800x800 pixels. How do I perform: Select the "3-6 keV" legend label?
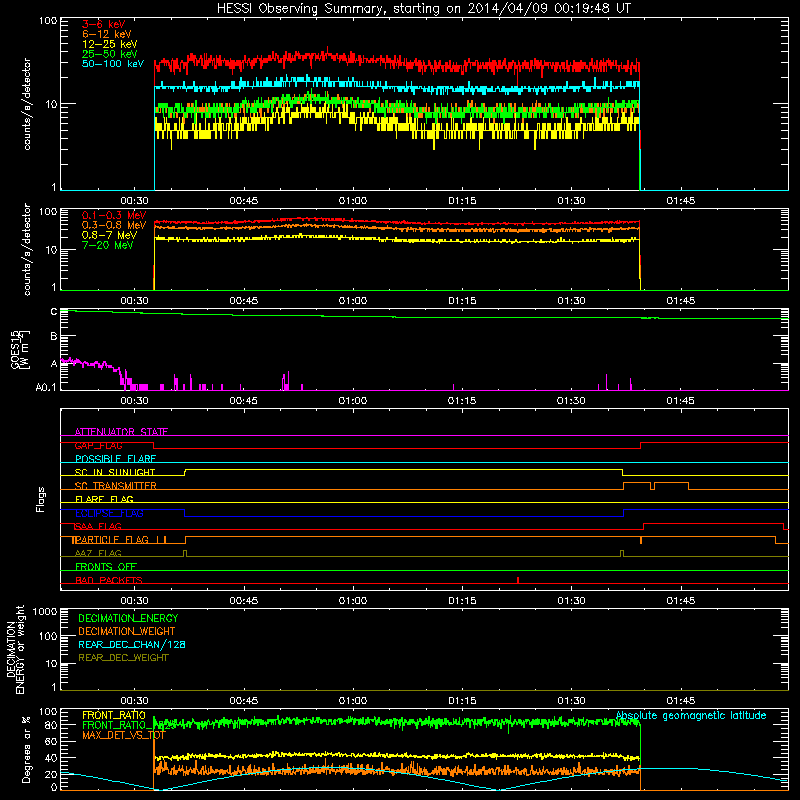(x=104, y=24)
